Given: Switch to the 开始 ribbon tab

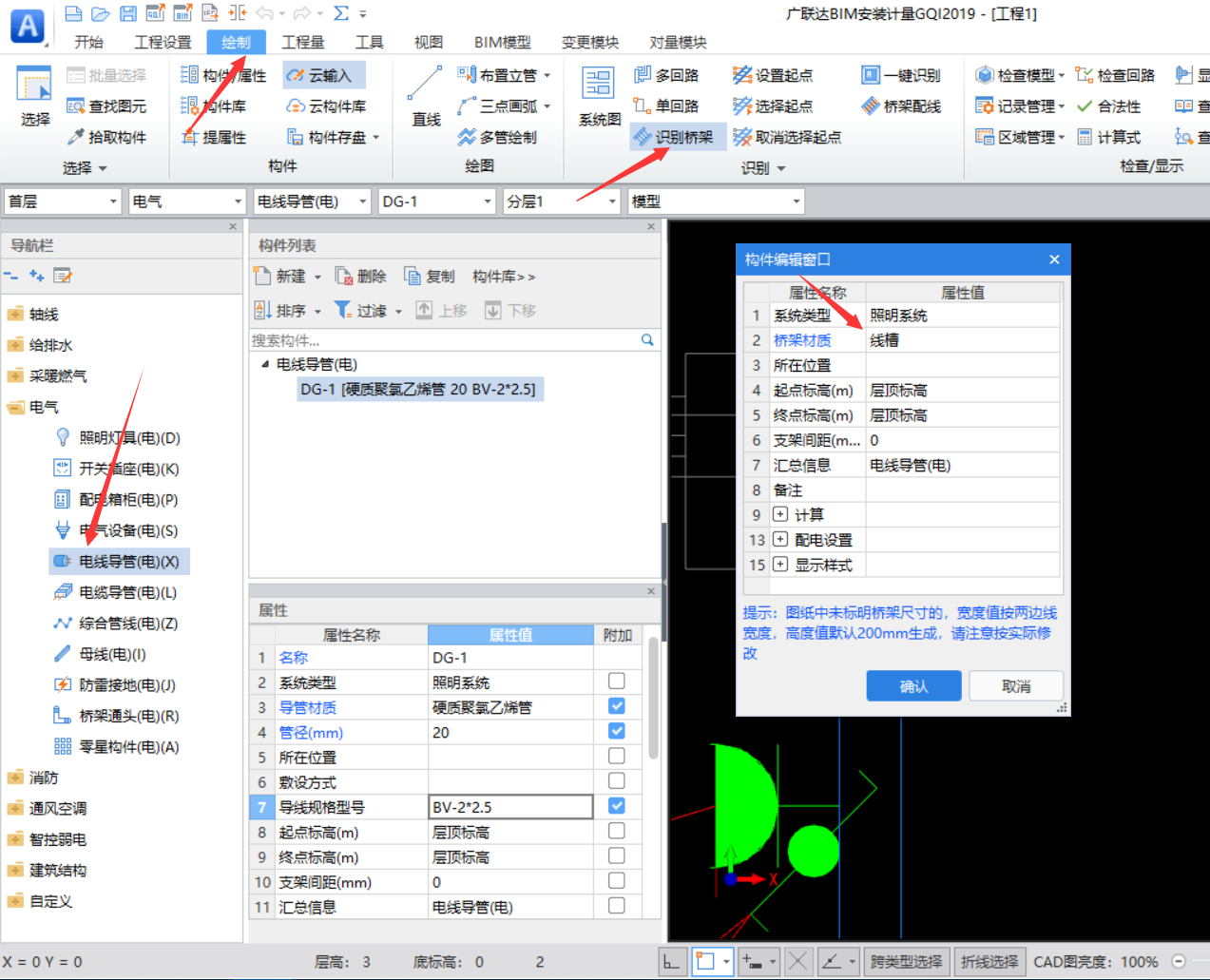Looking at the screenshot, I should [x=89, y=42].
